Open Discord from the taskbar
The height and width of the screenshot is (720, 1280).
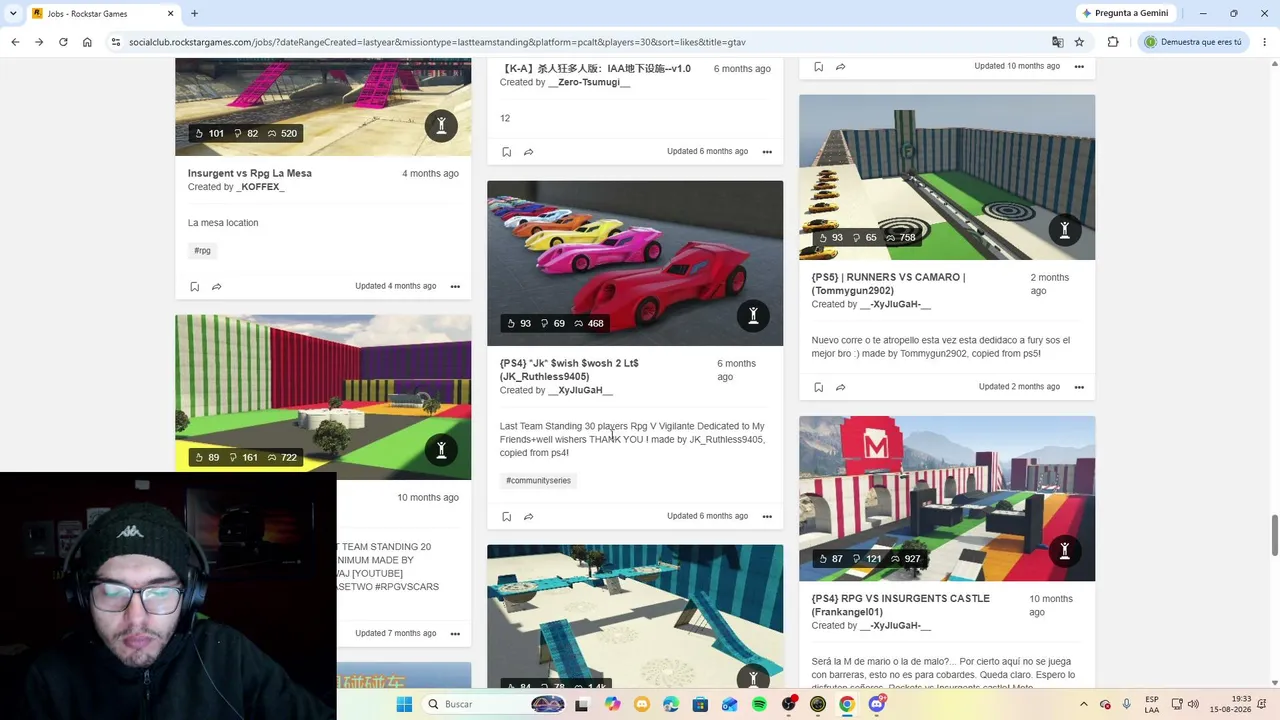tap(877, 704)
